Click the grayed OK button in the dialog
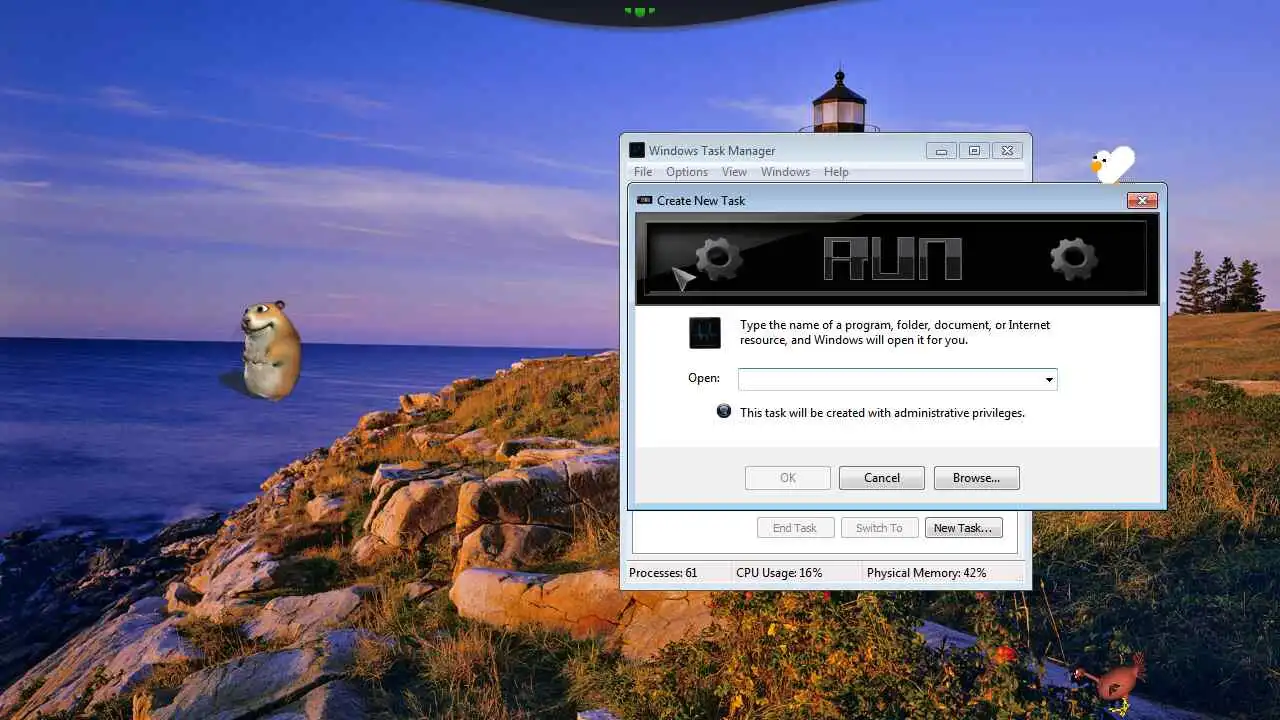The height and width of the screenshot is (720, 1280). click(788, 478)
